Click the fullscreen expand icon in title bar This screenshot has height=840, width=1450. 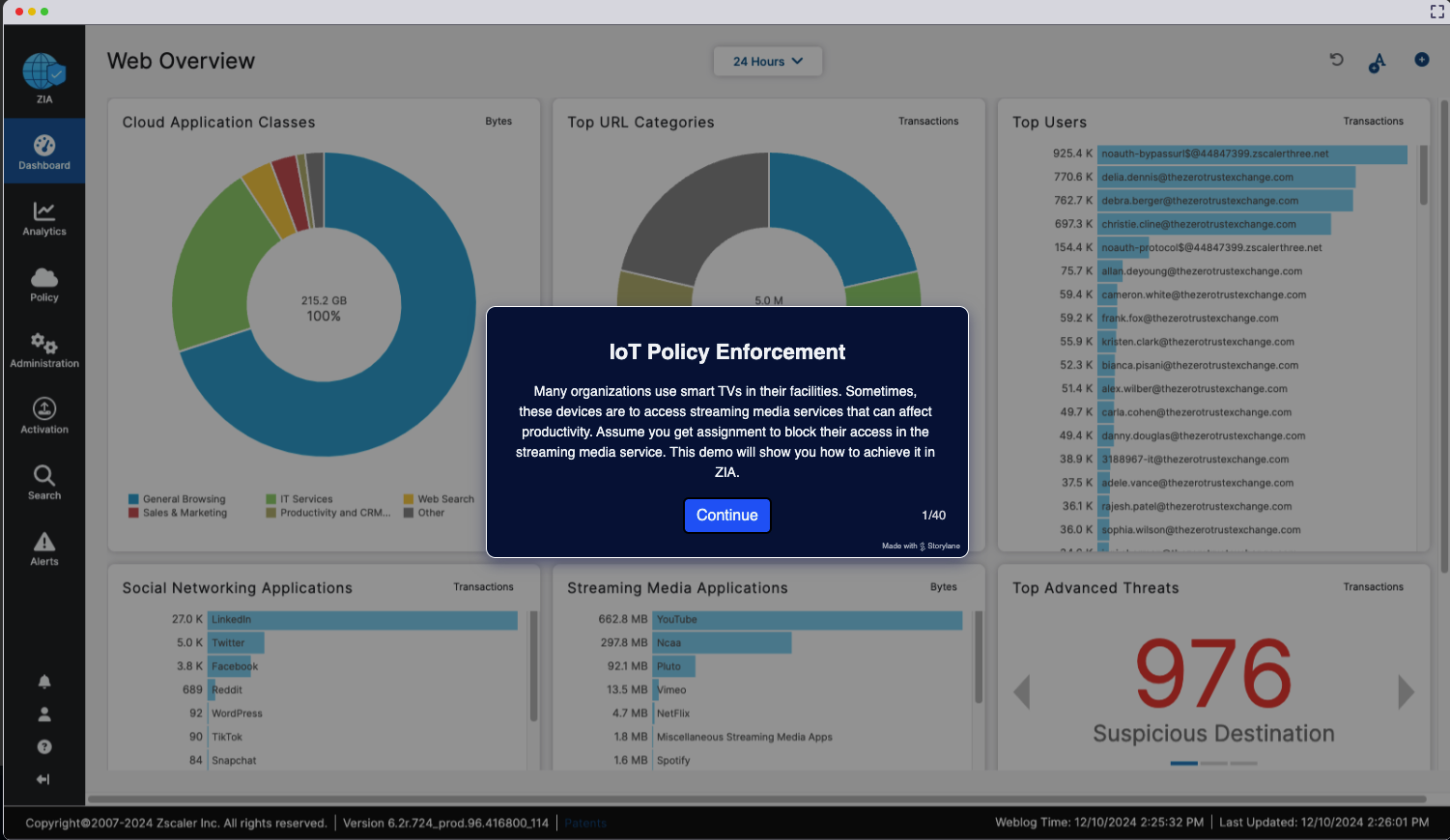coord(1436,12)
